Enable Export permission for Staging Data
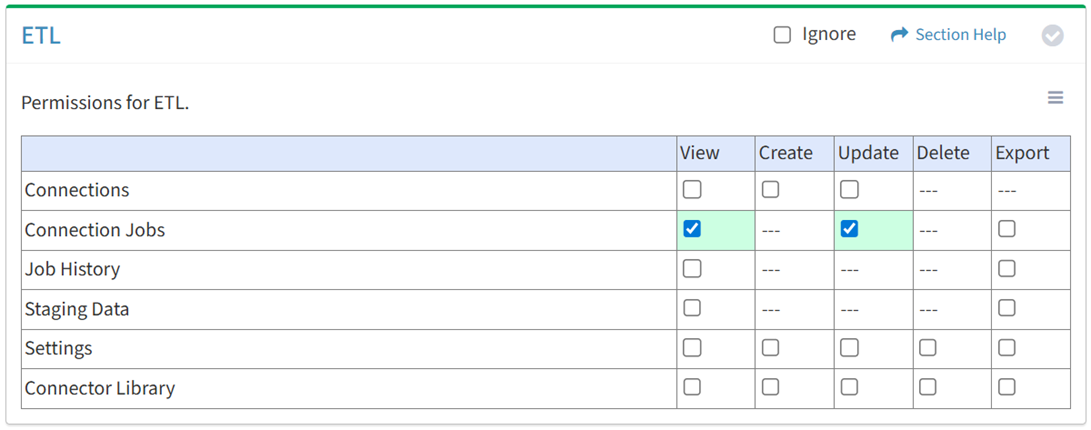This screenshot has width=1091, height=430. tap(1007, 308)
